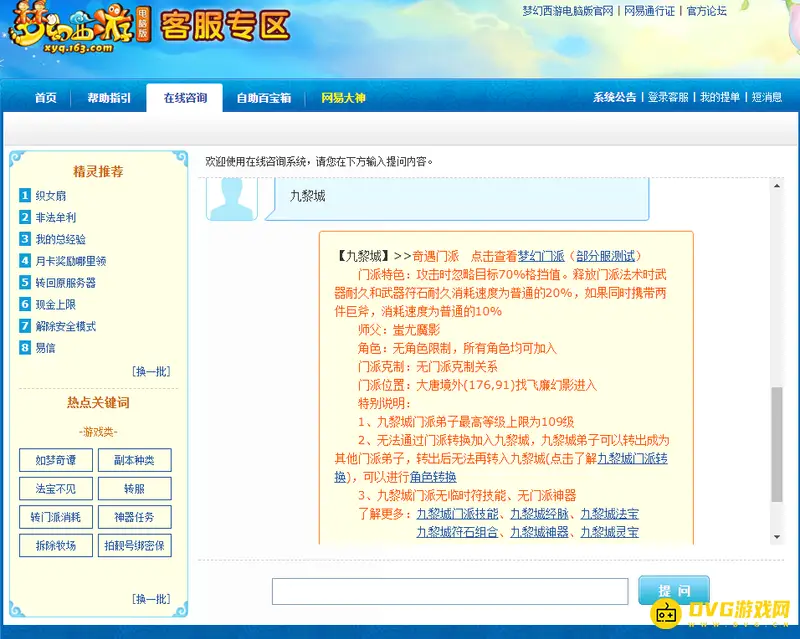Click the 神器任务 keyword button
The height and width of the screenshot is (639, 800).
pos(134,517)
